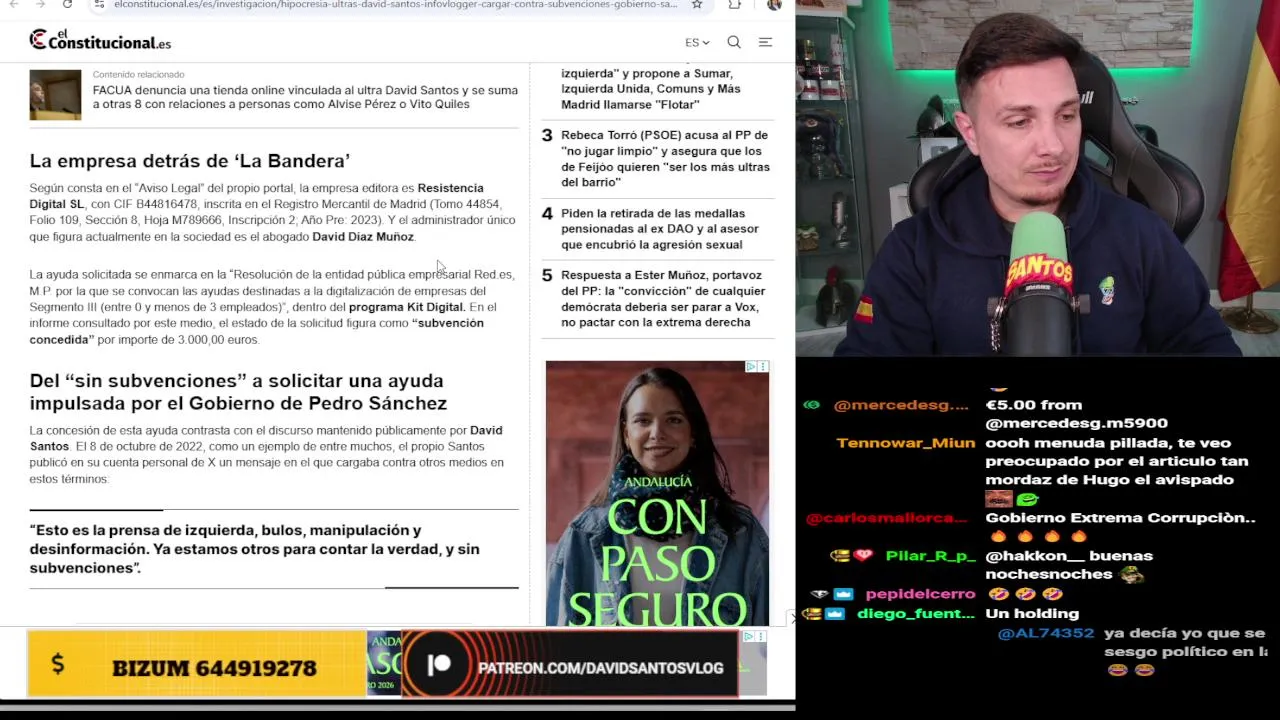Screen dimensions: 1280x720
Task: Open the options dots on sidebar ad
Action: (x=764, y=367)
